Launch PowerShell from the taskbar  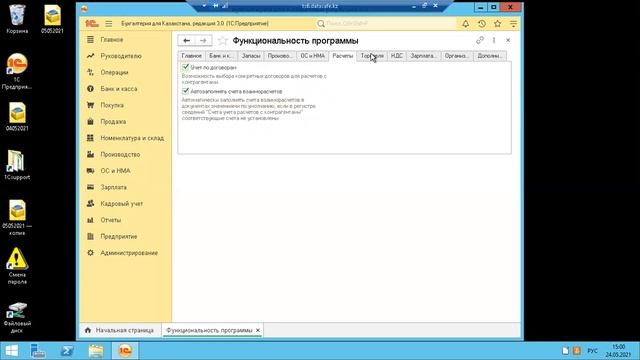click(67, 351)
